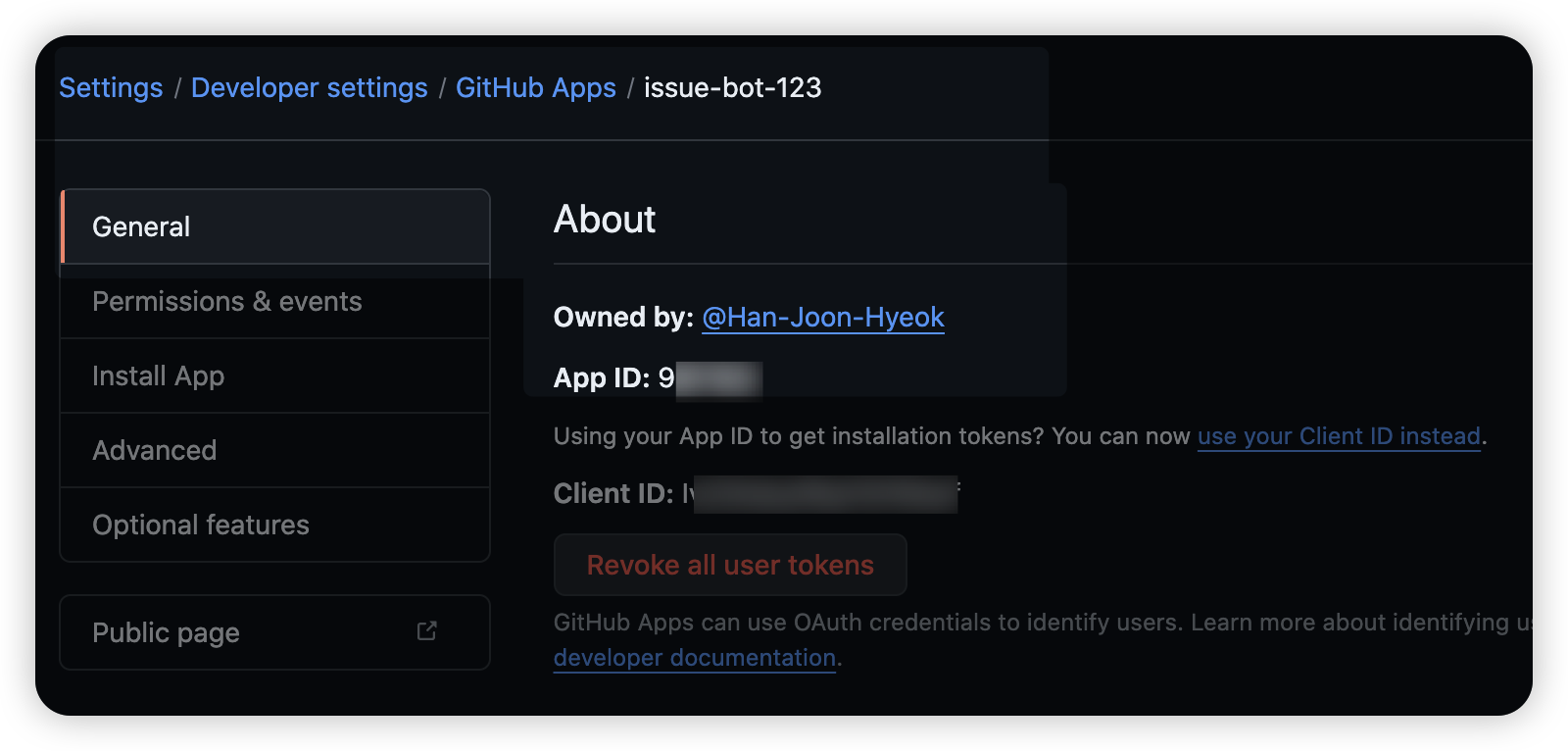Open the Public page link
The image size is (1568, 751).
pyautogui.click(x=167, y=633)
